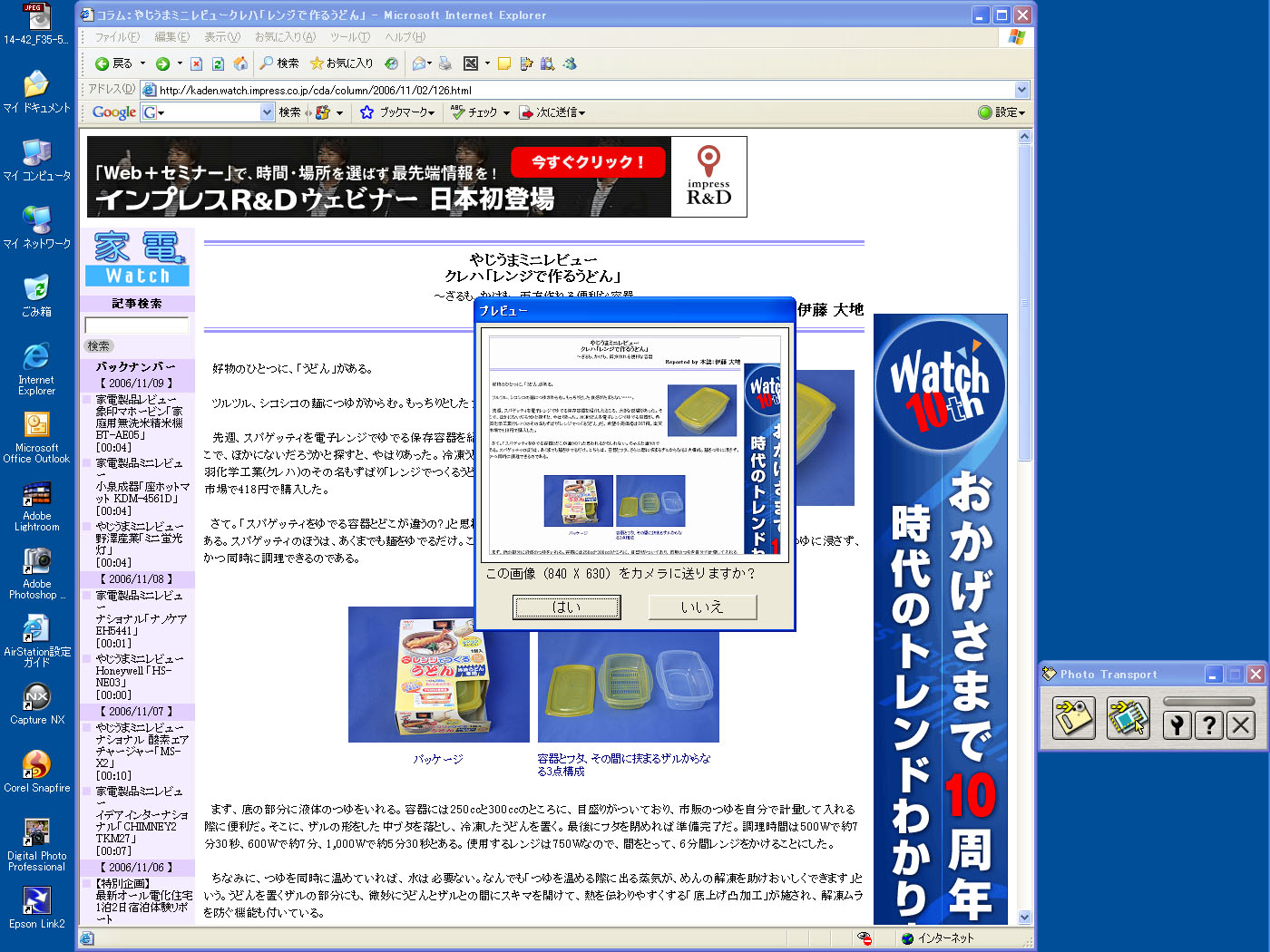This screenshot has width=1270, height=952.
Task: Open the 設定 dropdown in Google toolbar
Action: 1002,112
